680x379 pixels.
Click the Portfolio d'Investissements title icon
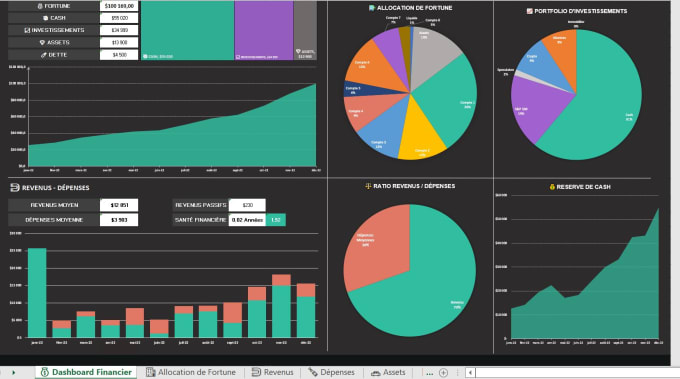click(x=530, y=11)
